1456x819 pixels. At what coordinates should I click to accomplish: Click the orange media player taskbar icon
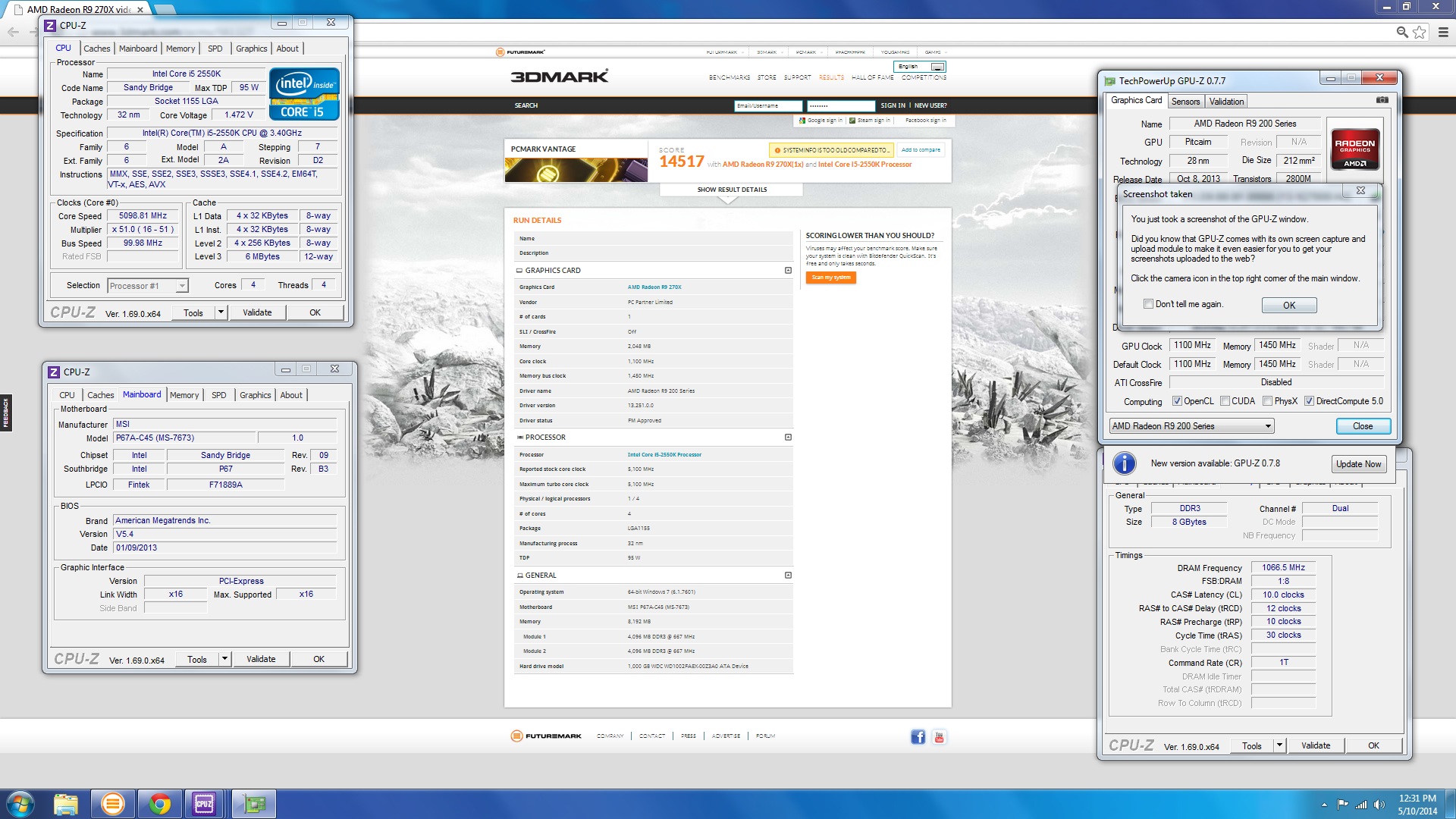click(112, 804)
